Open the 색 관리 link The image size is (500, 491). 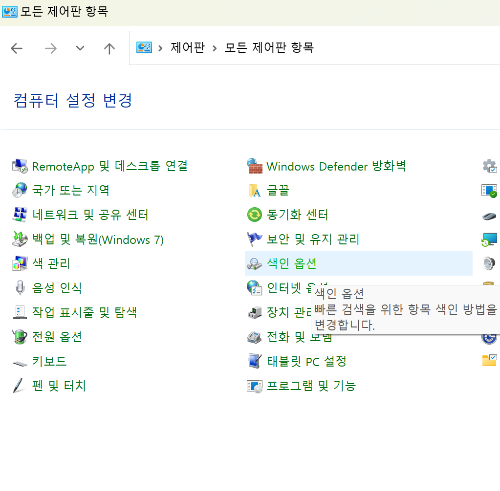(x=51, y=264)
